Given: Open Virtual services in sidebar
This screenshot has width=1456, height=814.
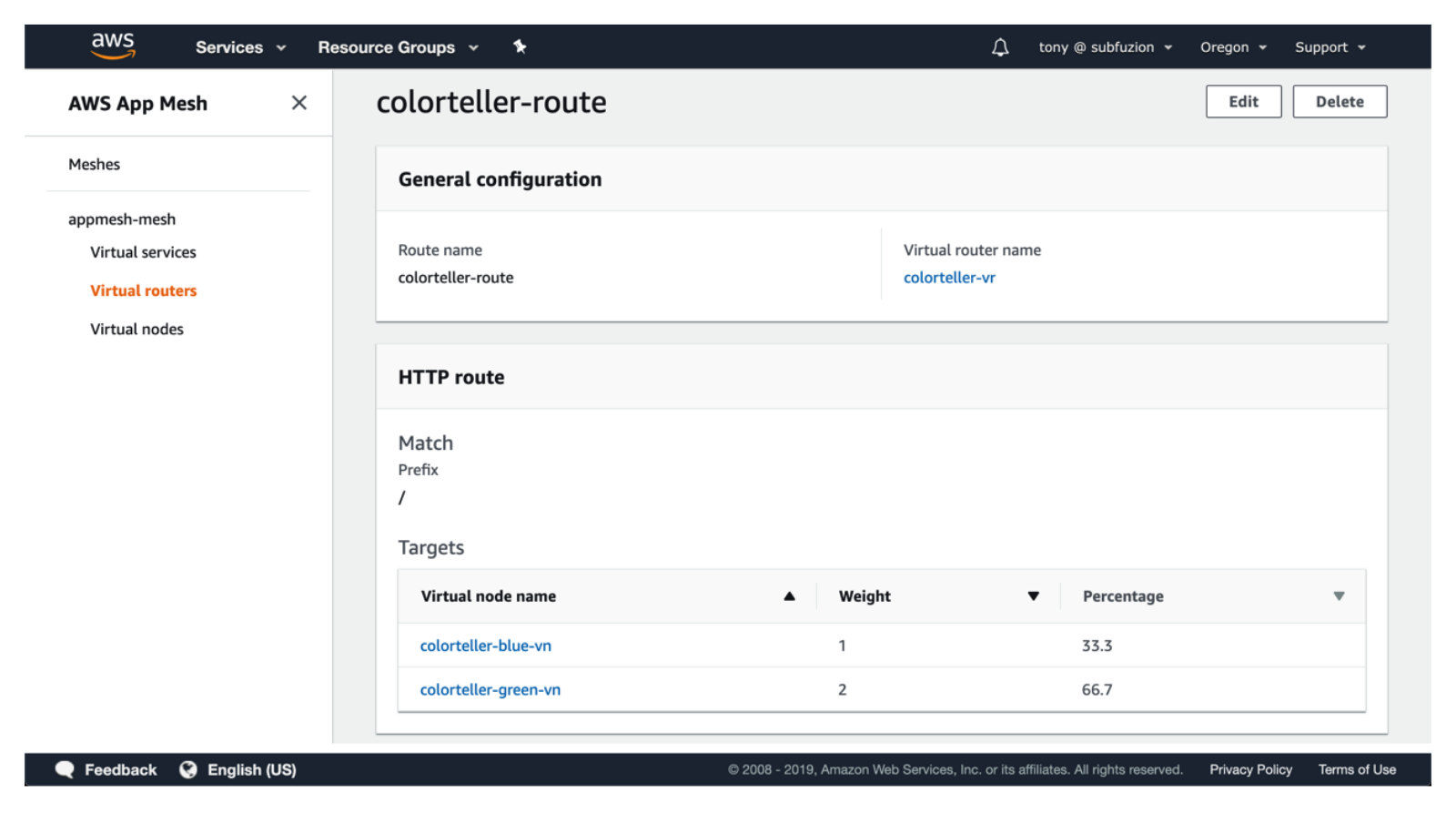Looking at the screenshot, I should 143,252.
